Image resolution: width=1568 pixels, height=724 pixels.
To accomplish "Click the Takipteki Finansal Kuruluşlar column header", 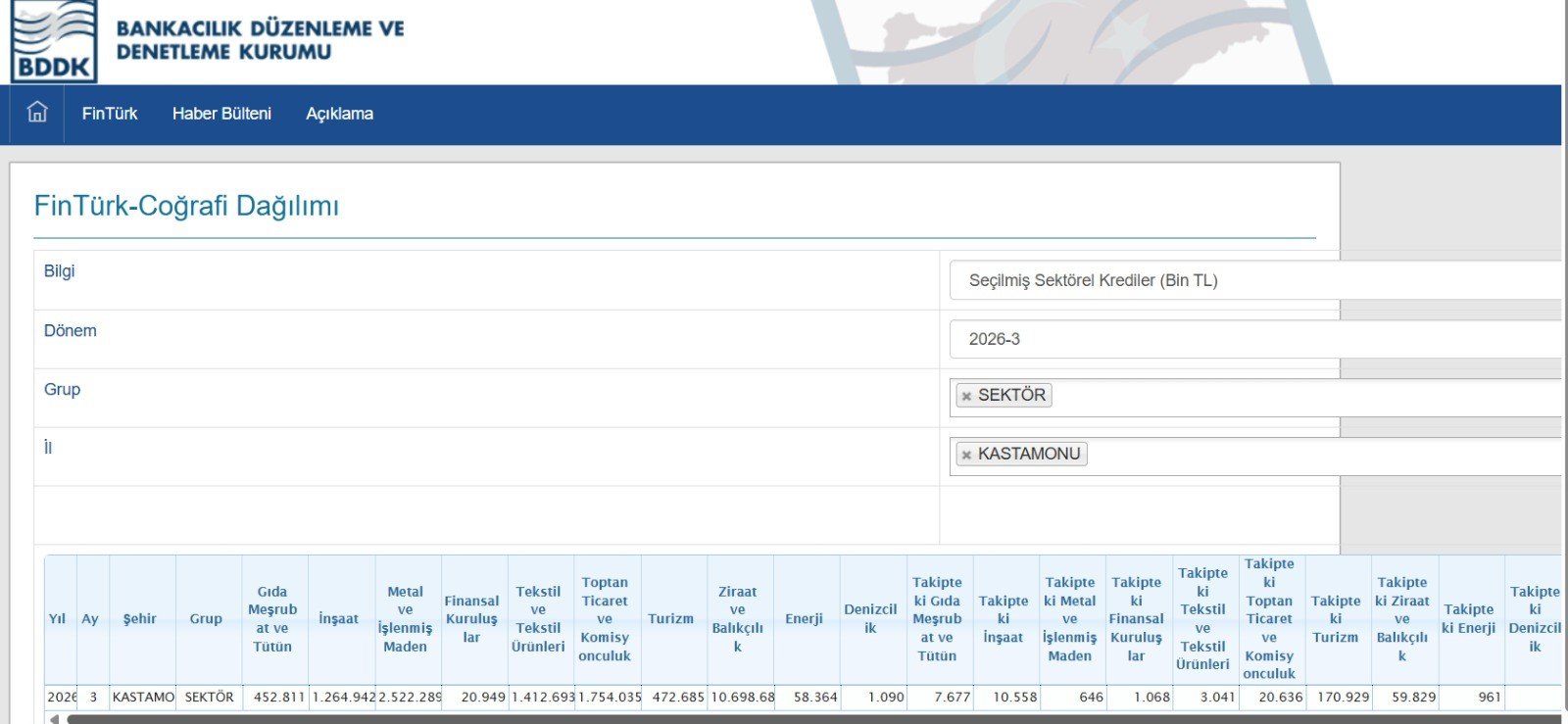I will (1140, 619).
